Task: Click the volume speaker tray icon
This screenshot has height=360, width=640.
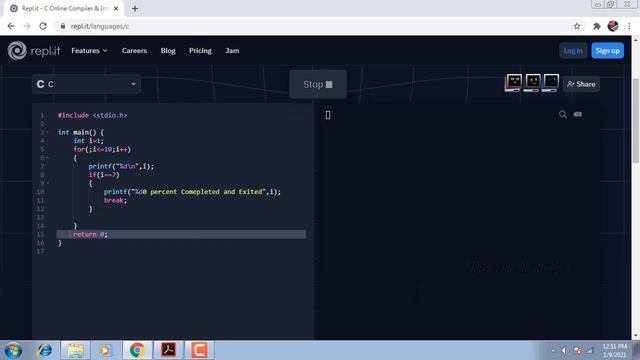Action: coord(564,351)
